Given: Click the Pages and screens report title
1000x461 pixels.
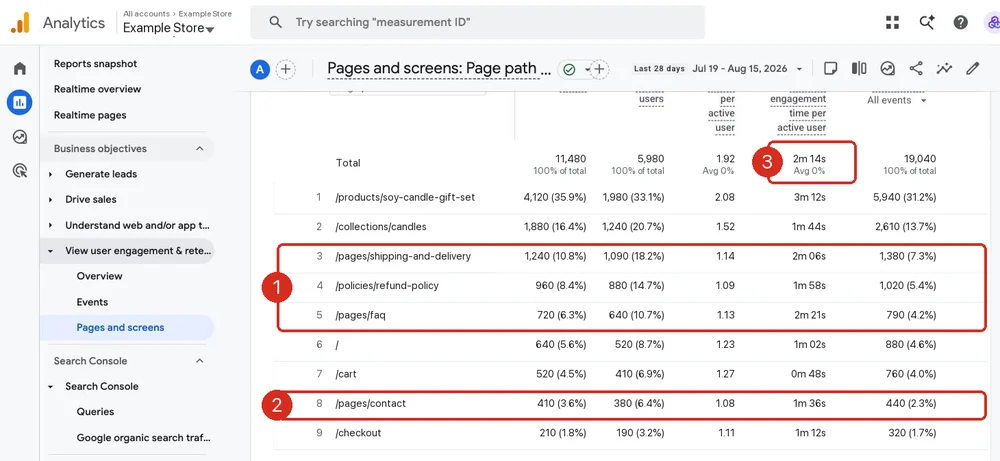Looking at the screenshot, I should 439,69.
